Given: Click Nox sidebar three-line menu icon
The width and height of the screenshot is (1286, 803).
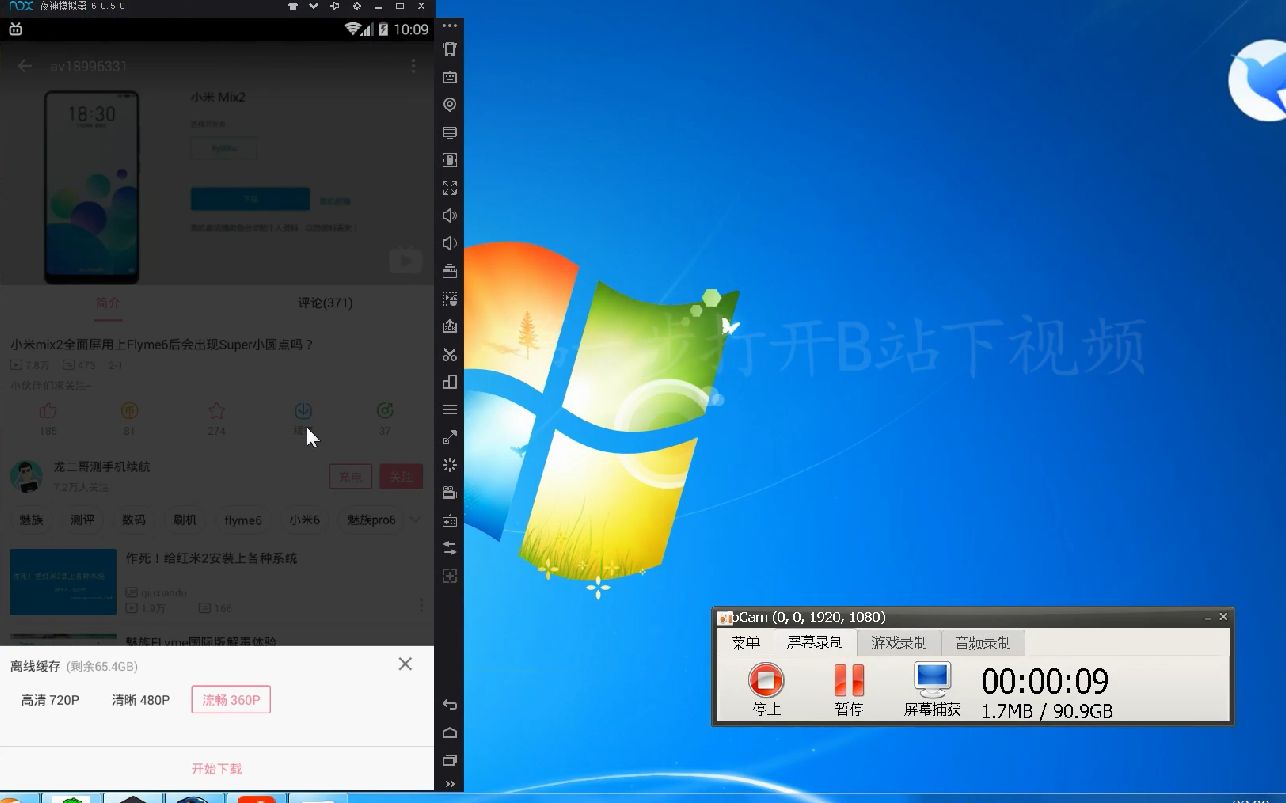Looking at the screenshot, I should [x=450, y=409].
